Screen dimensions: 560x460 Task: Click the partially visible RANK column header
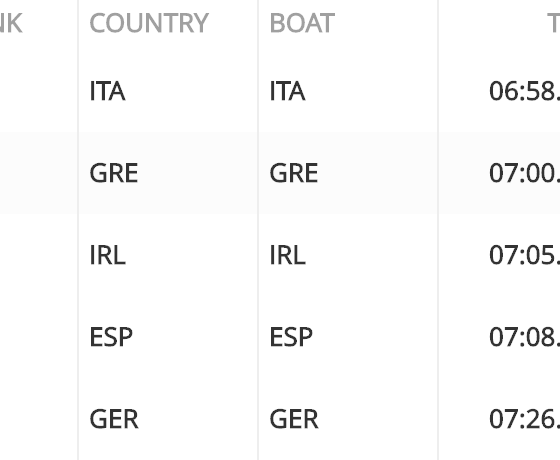click(11, 23)
